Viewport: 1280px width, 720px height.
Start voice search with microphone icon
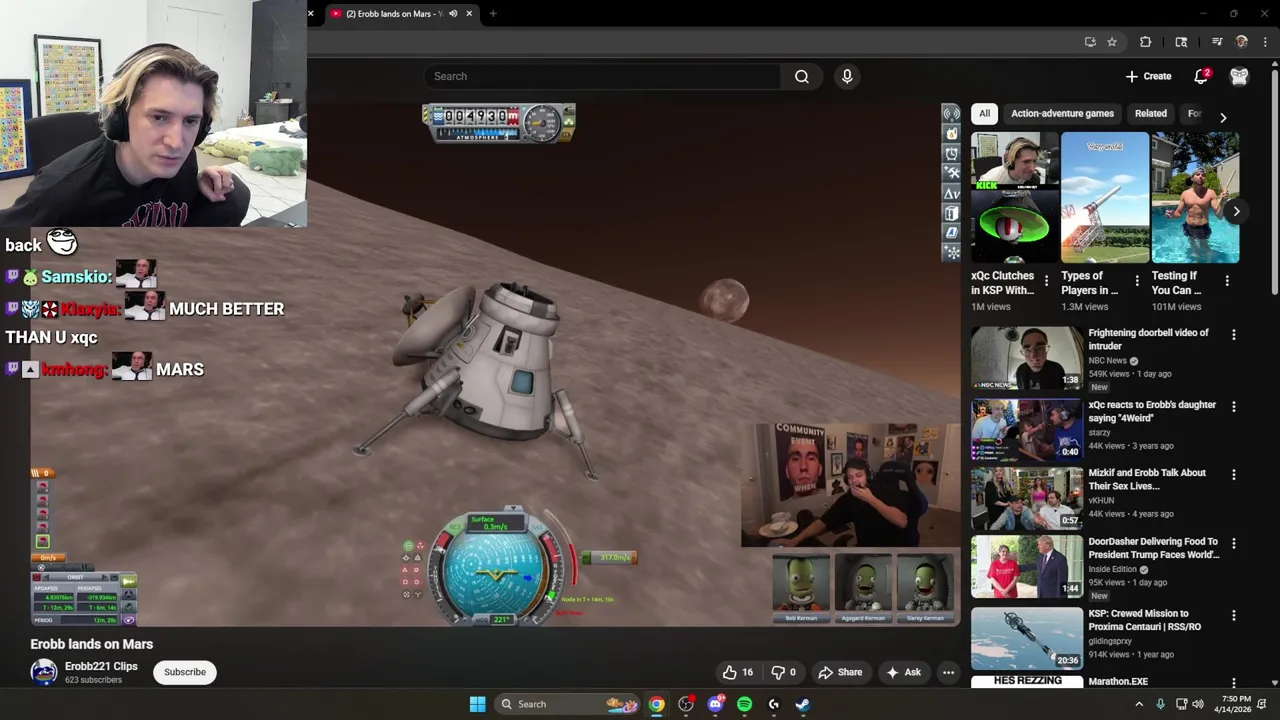(847, 76)
